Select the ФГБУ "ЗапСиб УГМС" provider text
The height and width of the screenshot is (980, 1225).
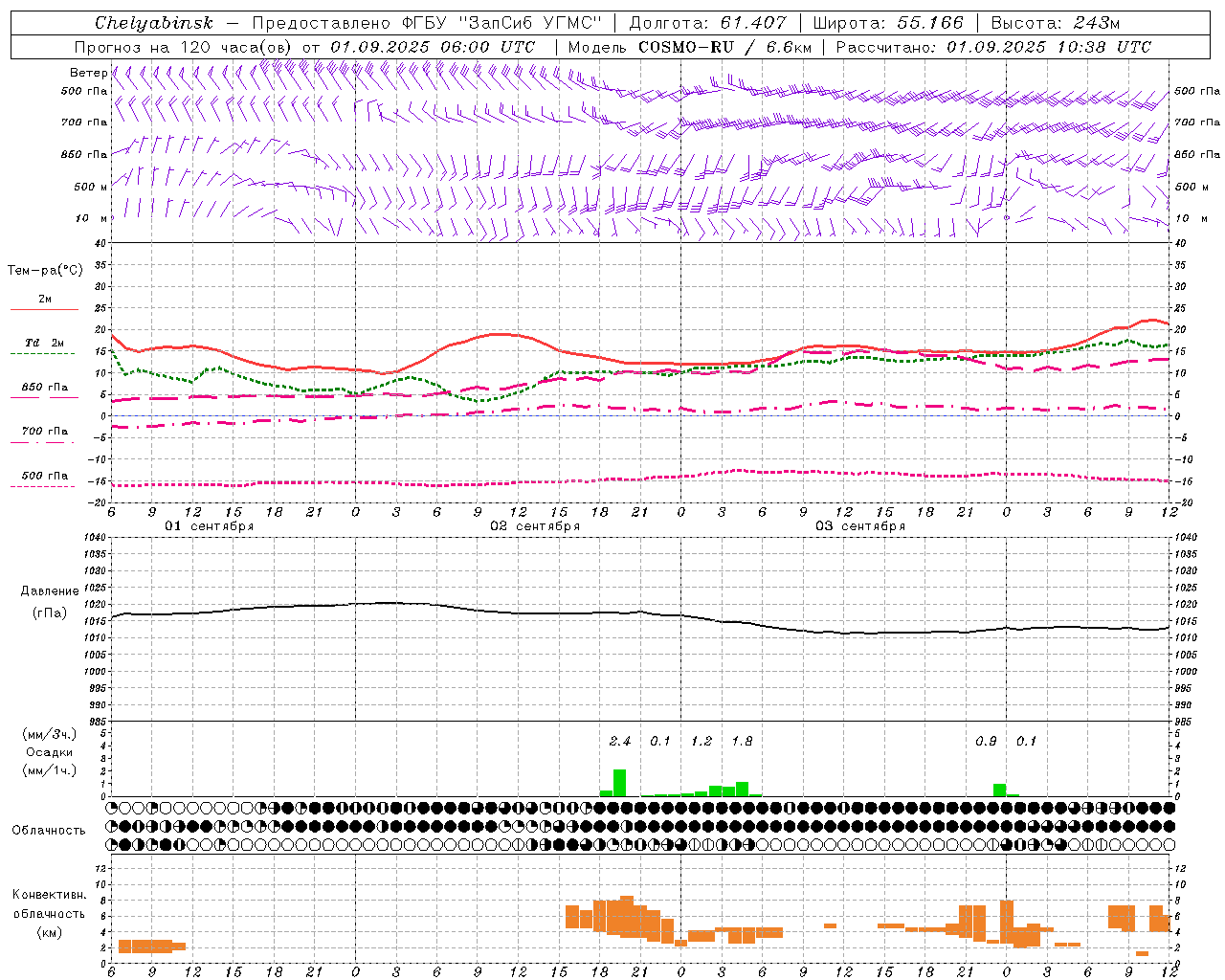[x=503, y=23]
